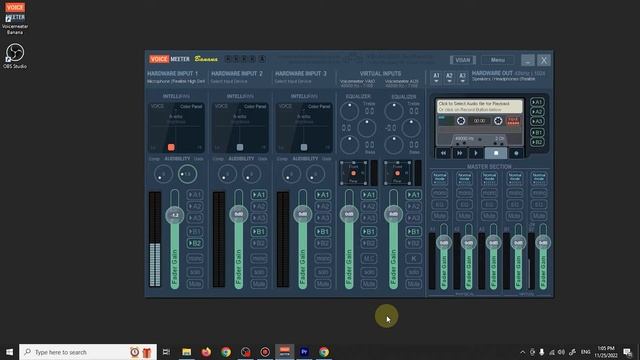Click the surround panner of Voicemeeter VAIO input
The height and width of the screenshot is (360, 640).
coord(353,173)
